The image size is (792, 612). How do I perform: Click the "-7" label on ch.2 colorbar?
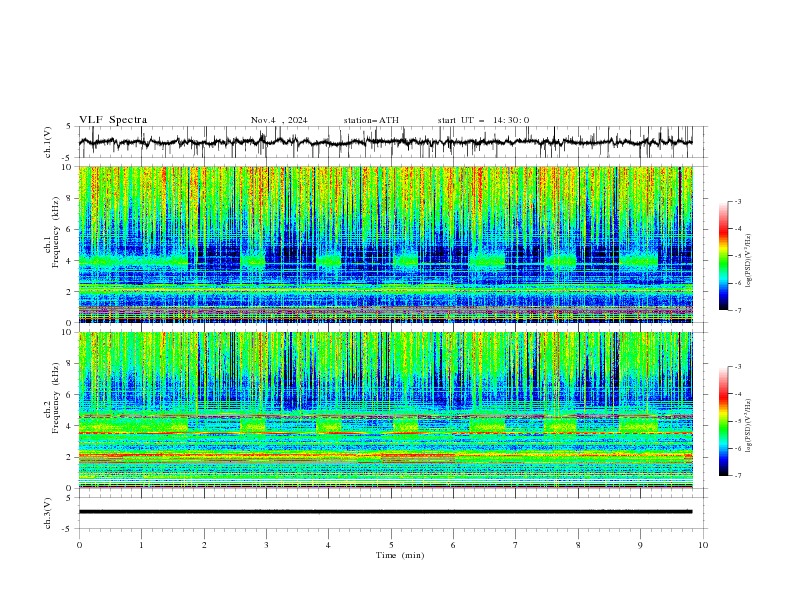(737, 476)
